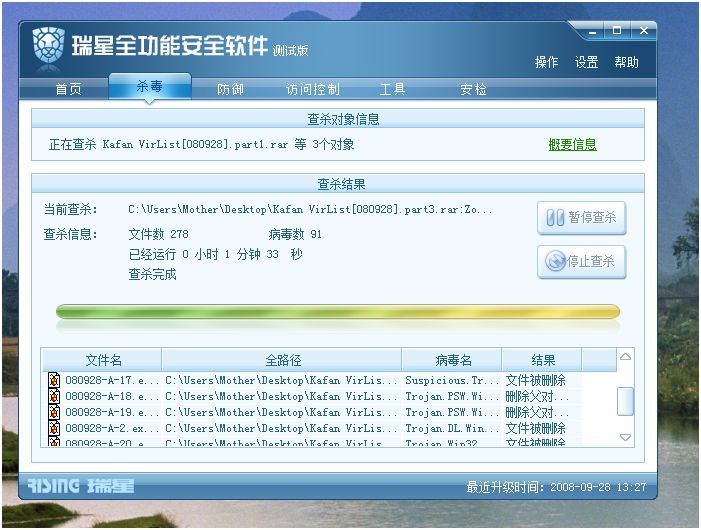Select file name 080928-A-17.e...
Viewport: 701px width, 530px height.
tap(112, 380)
